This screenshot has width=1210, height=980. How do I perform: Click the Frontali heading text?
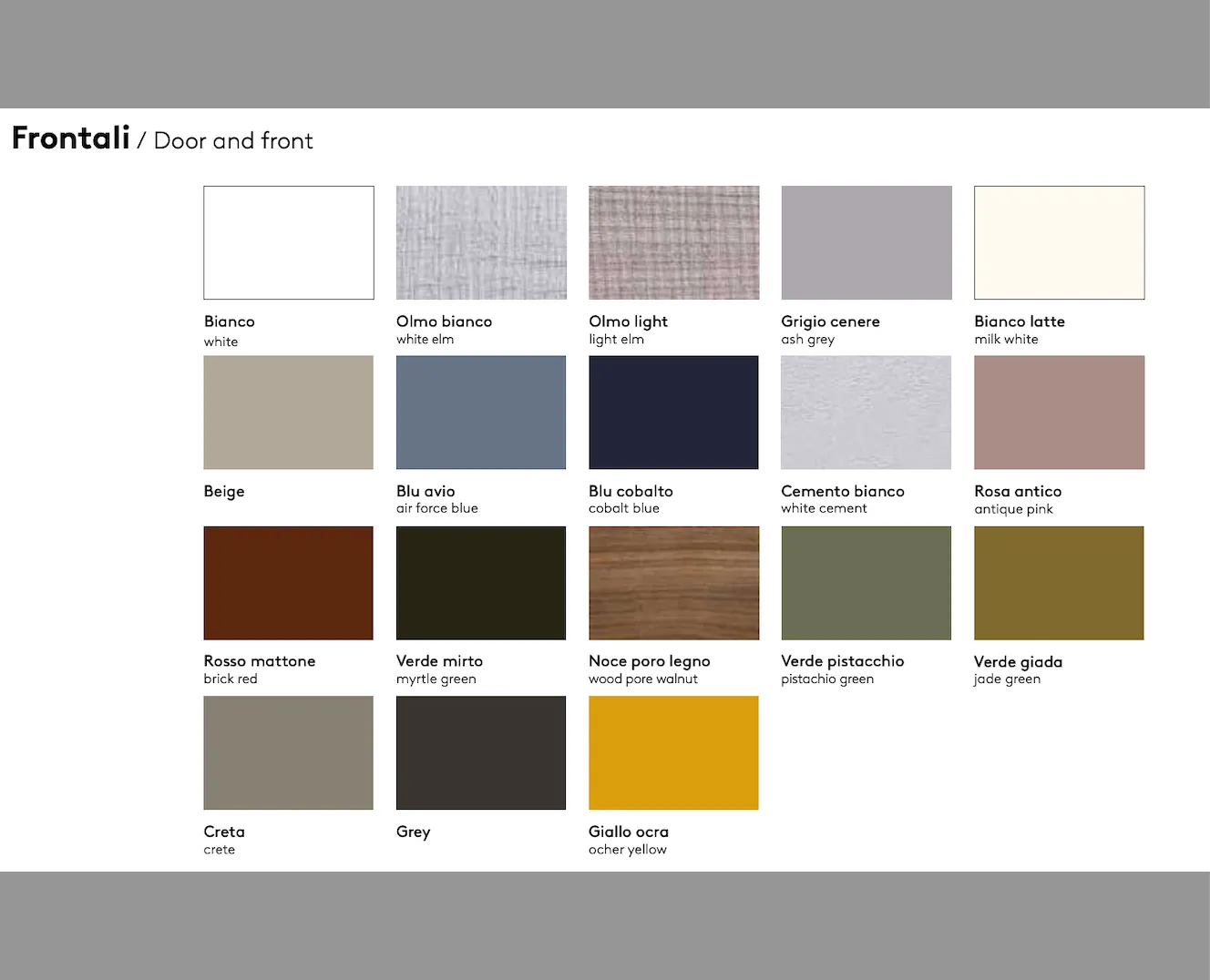click(x=71, y=138)
